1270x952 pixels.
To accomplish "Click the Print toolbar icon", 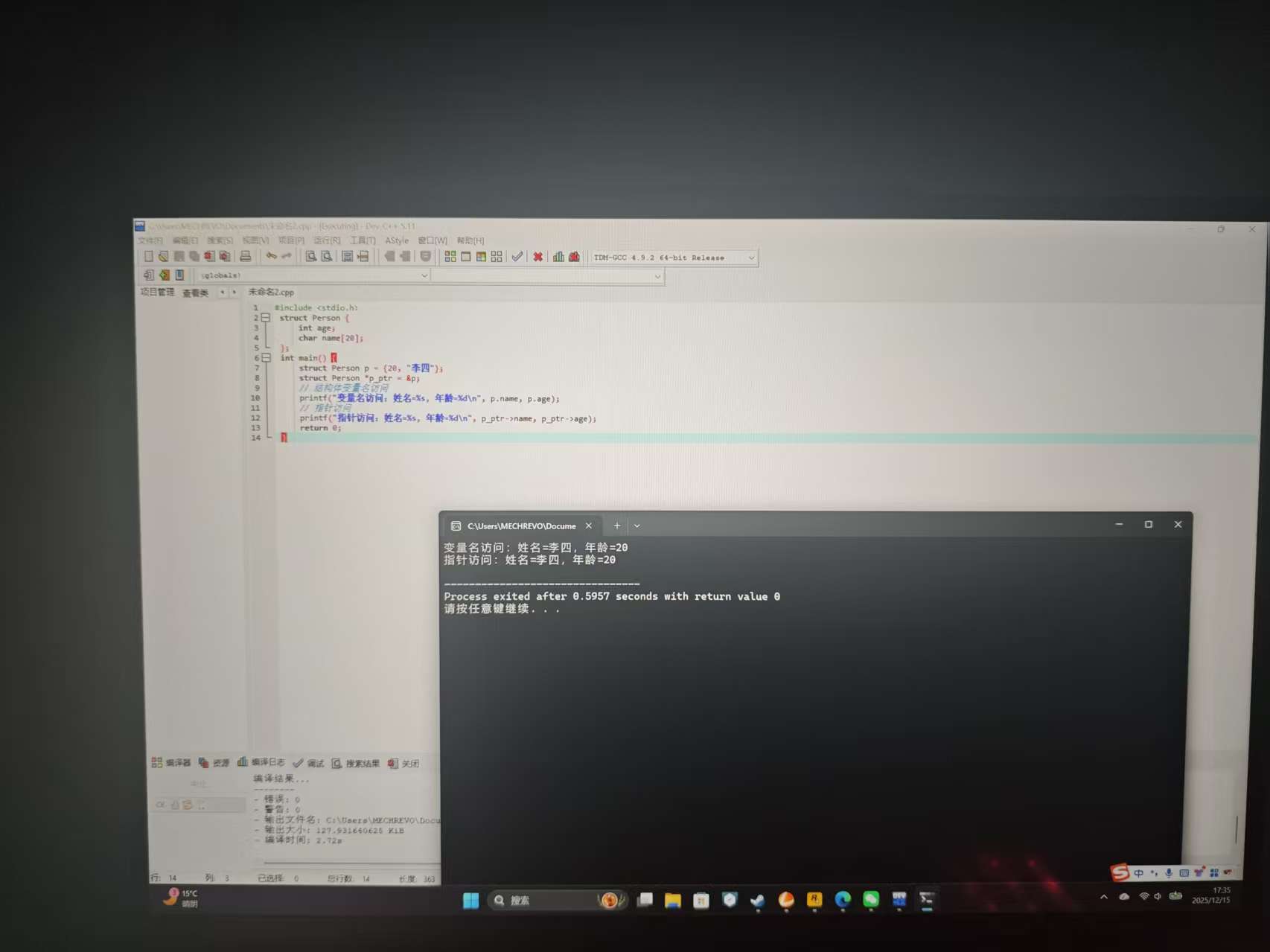I will point(245,256).
